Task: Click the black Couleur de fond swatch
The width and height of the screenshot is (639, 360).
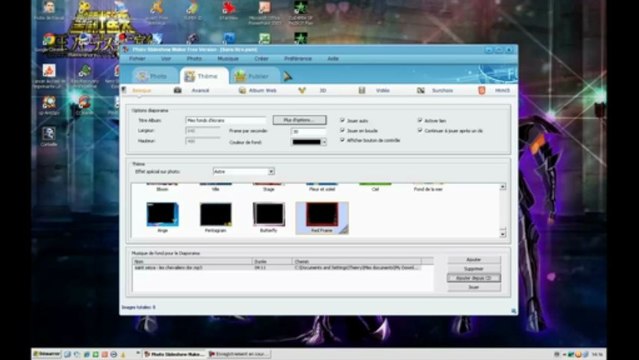Action: click(306, 142)
